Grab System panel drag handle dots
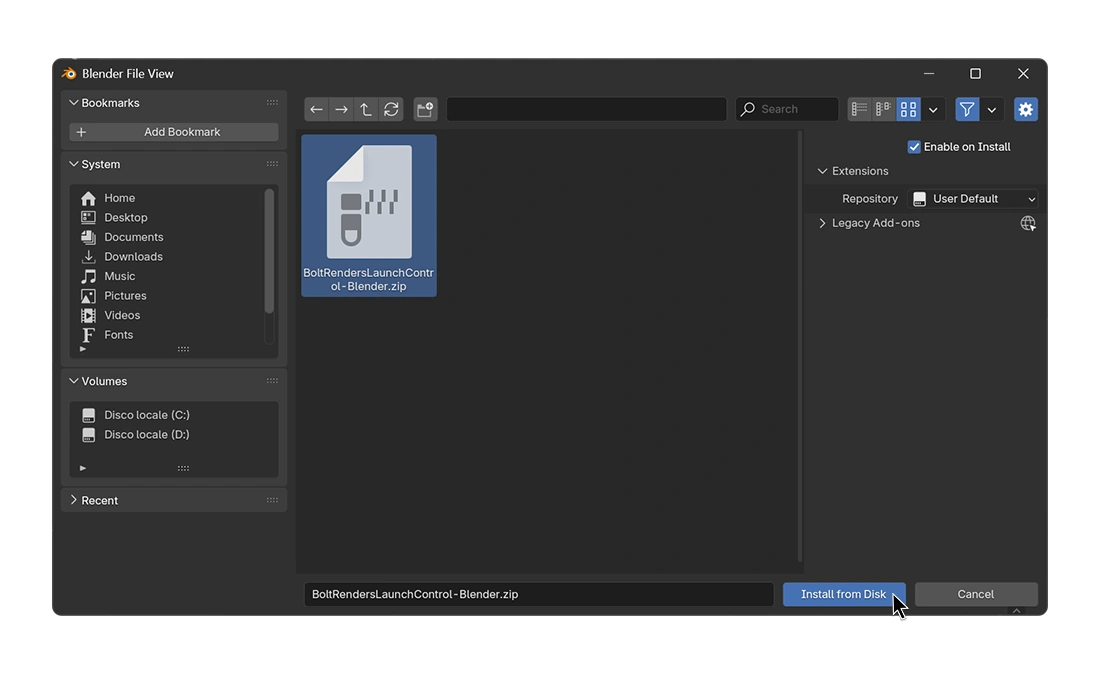This screenshot has height=680, width=1100. coord(272,164)
